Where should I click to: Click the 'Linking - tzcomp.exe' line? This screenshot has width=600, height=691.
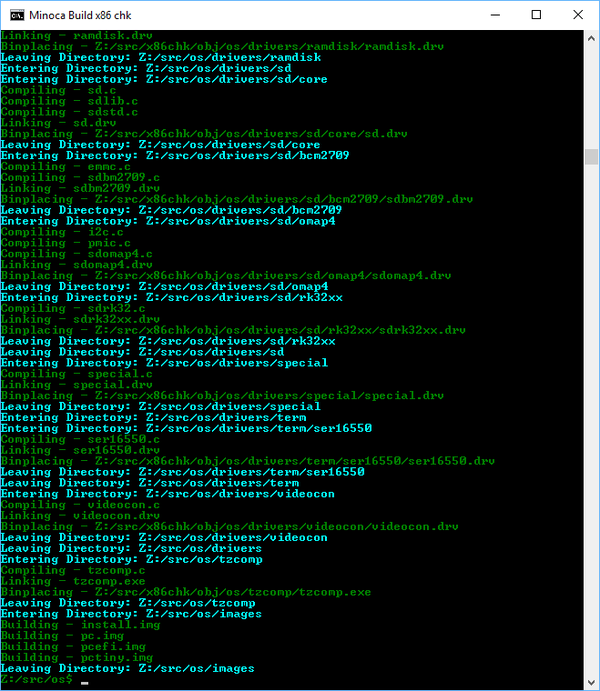tap(73, 581)
